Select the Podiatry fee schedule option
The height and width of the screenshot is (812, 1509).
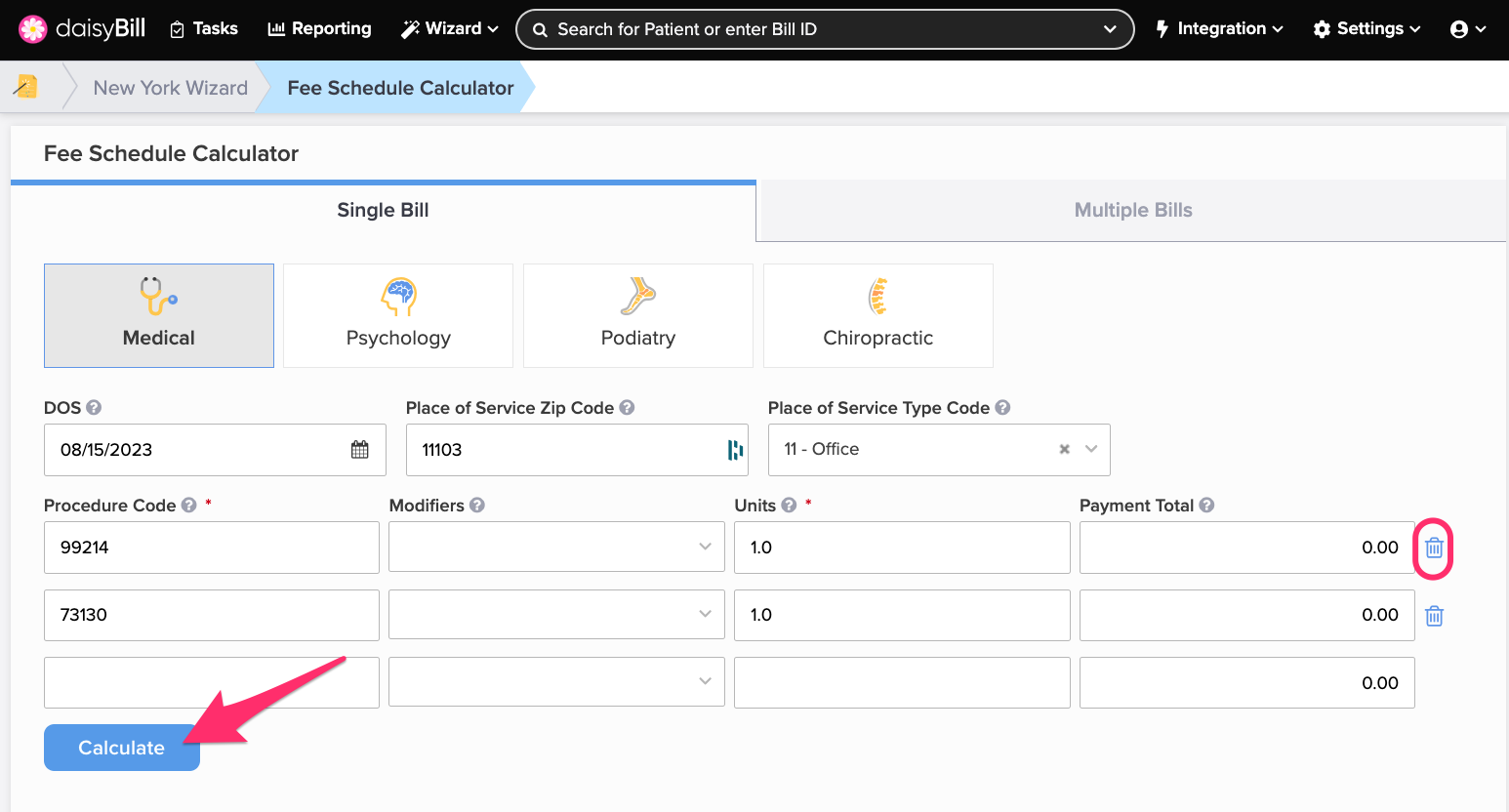[x=637, y=316]
